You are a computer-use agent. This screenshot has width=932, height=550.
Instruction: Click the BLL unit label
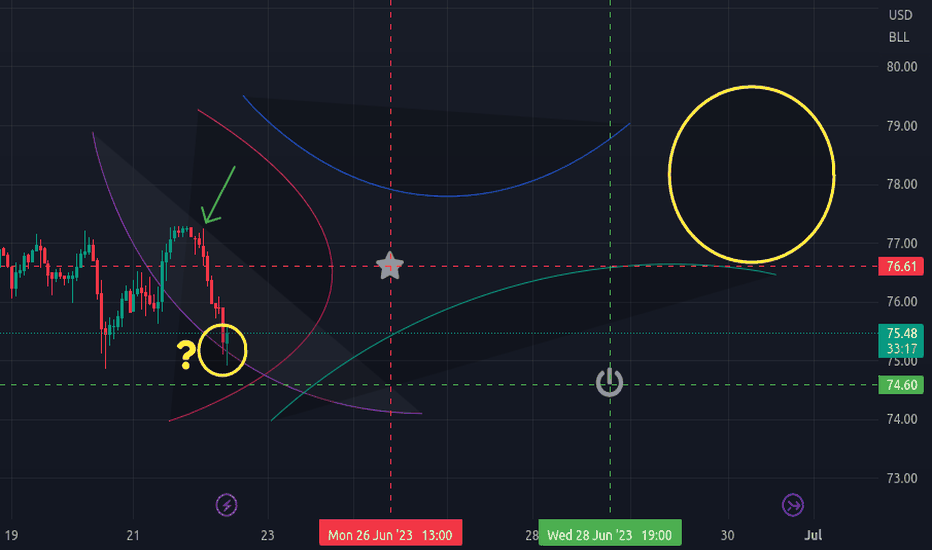point(899,37)
